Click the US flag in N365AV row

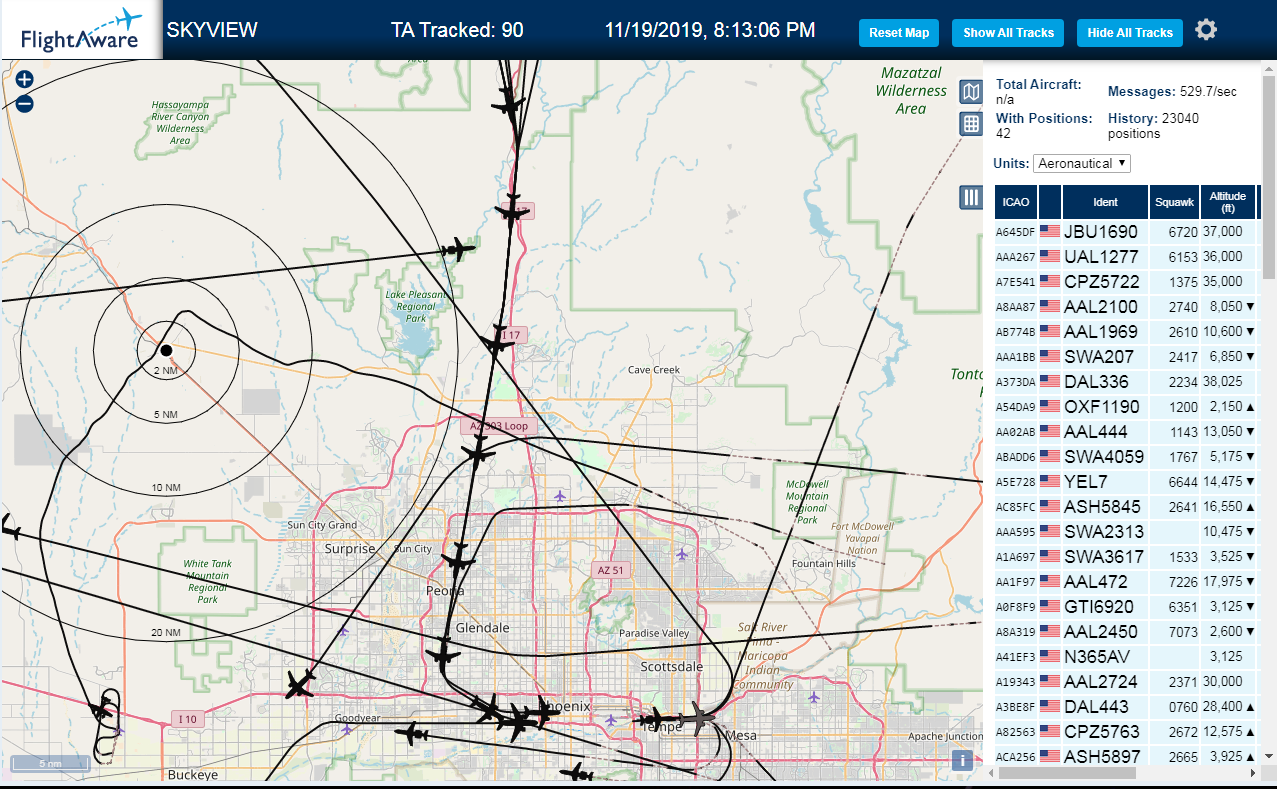[x=1050, y=656]
